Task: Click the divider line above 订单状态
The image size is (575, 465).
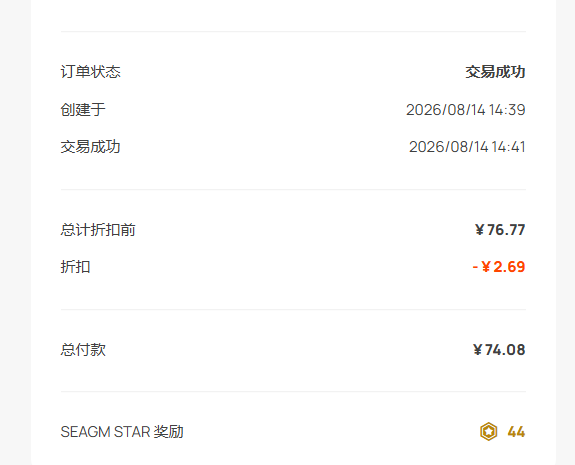Action: click(x=293, y=32)
